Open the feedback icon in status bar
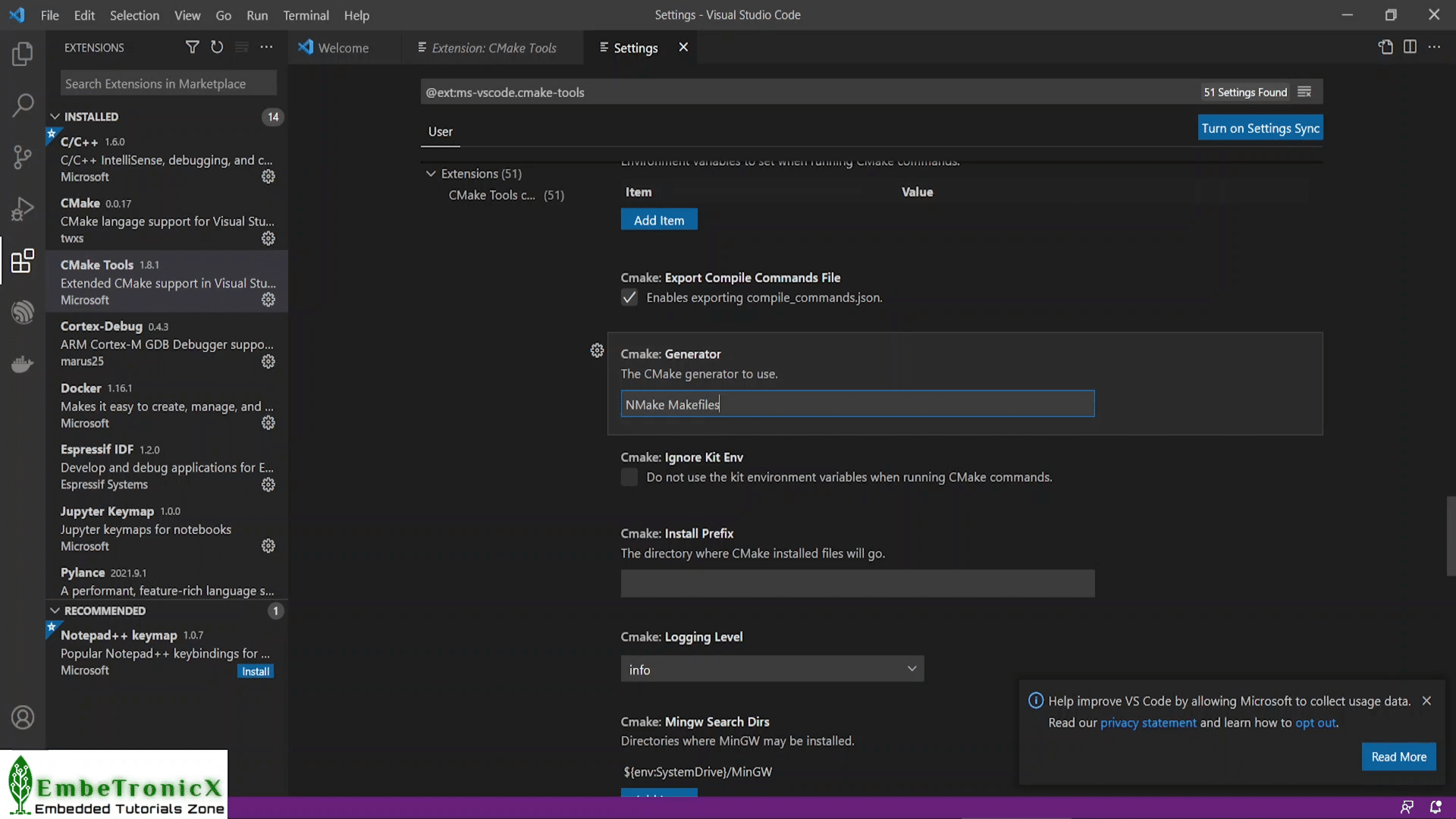 tap(1407, 807)
